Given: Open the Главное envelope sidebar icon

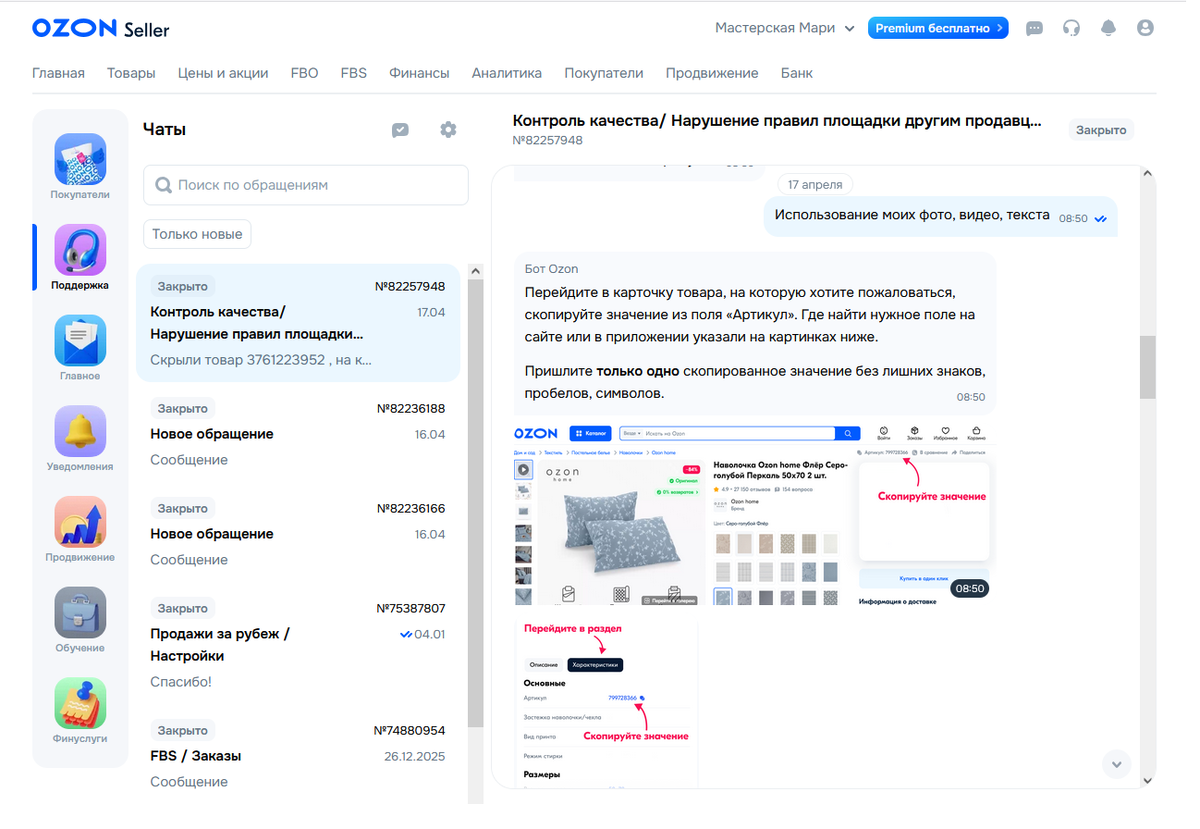Looking at the screenshot, I should 80,341.
